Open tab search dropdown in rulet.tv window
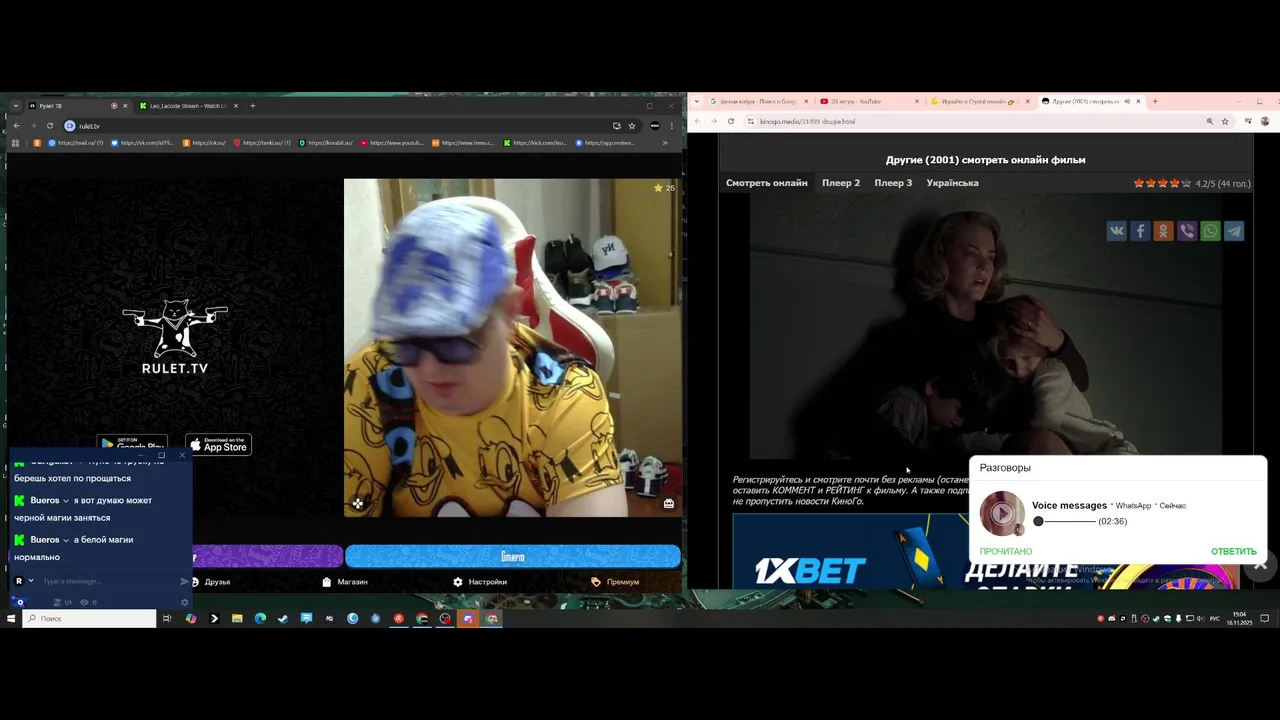Screen dimensions: 1280x720 click(x=16, y=106)
